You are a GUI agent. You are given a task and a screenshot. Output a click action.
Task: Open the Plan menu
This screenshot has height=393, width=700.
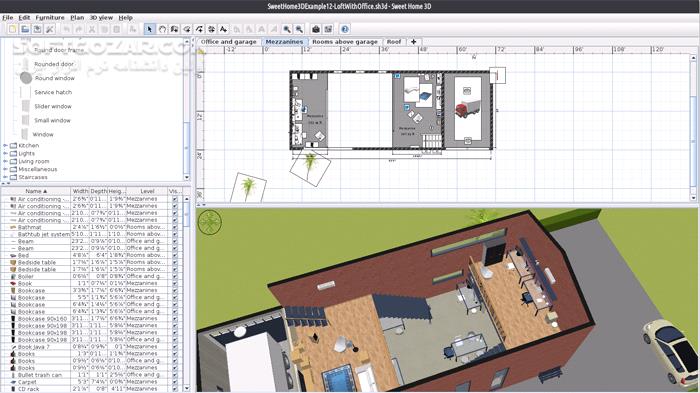[x=77, y=17]
